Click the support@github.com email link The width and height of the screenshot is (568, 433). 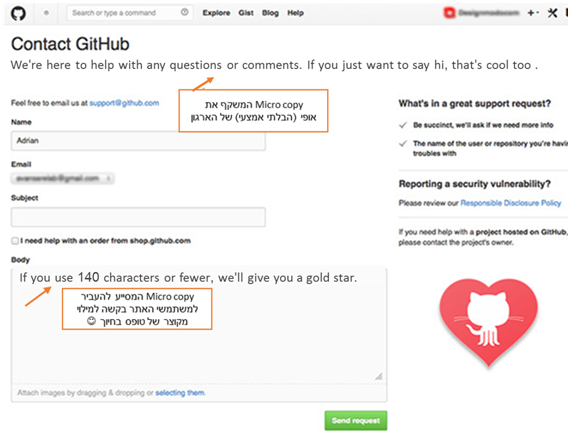124,103
